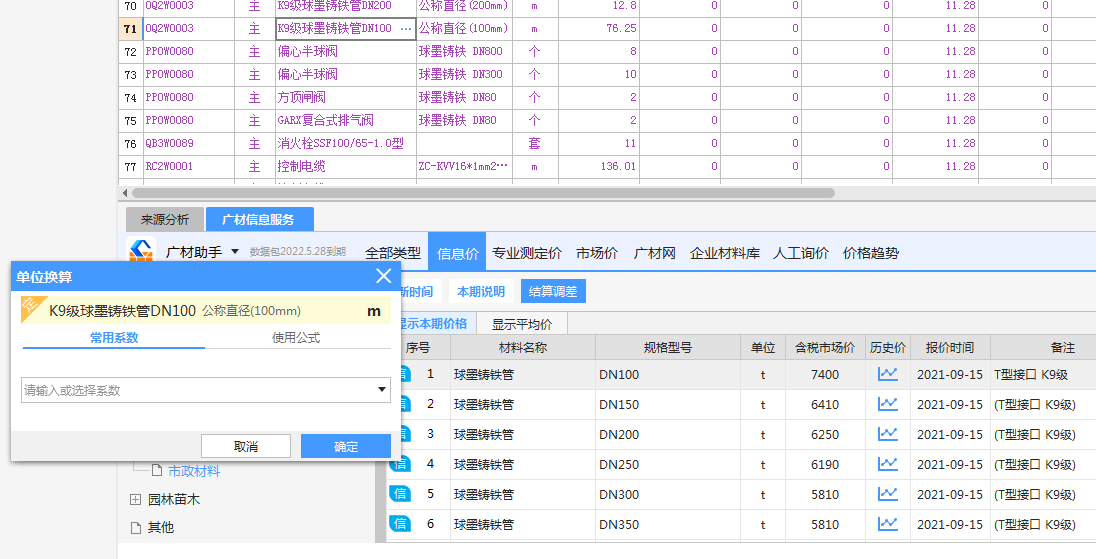This screenshot has width=1096, height=559.
Task: Click the horizontal scrollbar of materials table
Action: (483, 193)
